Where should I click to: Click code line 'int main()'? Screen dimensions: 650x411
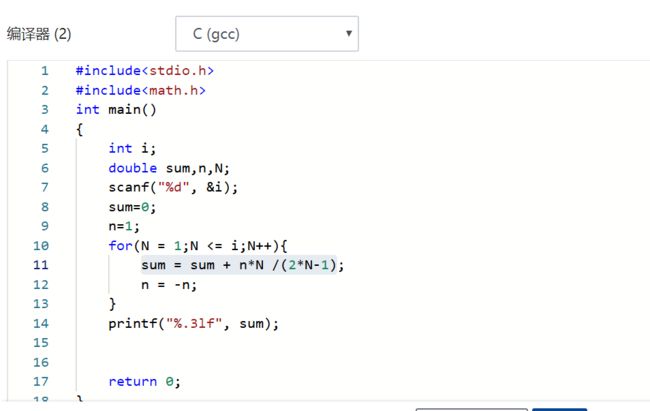pos(116,110)
